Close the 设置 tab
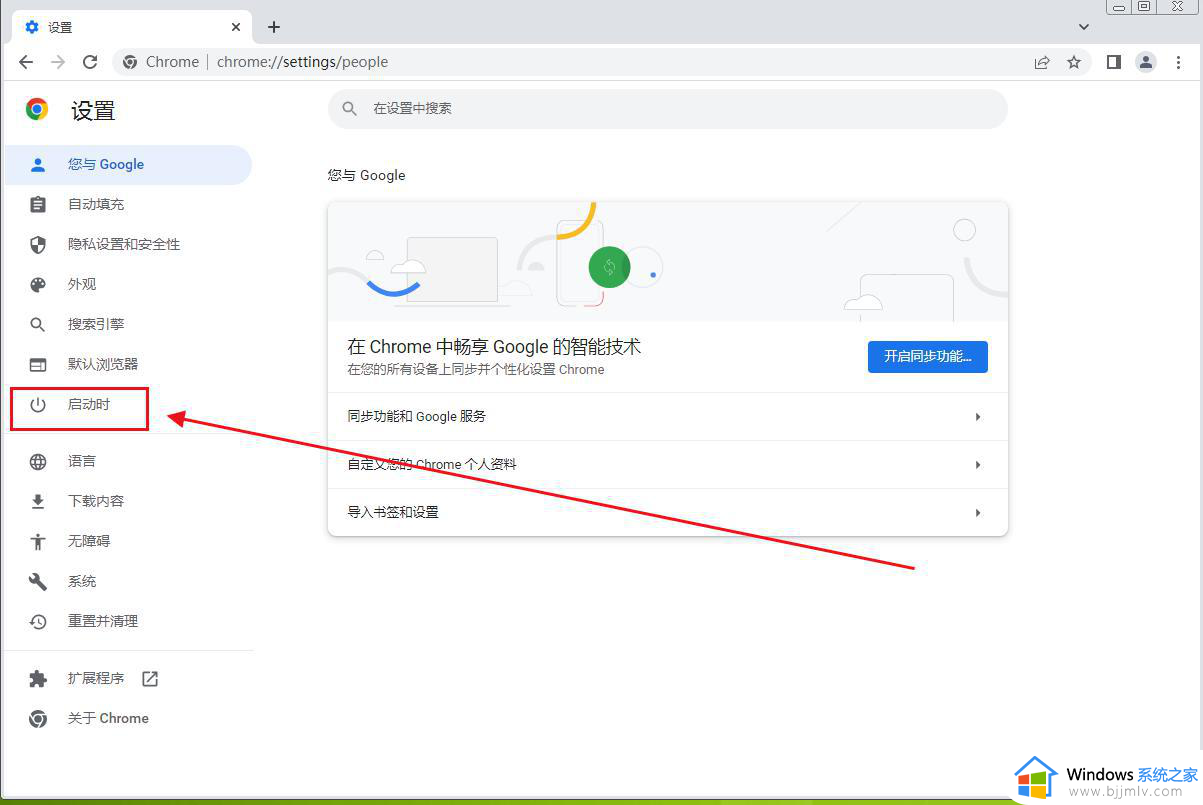This screenshot has width=1203, height=805. (237, 27)
